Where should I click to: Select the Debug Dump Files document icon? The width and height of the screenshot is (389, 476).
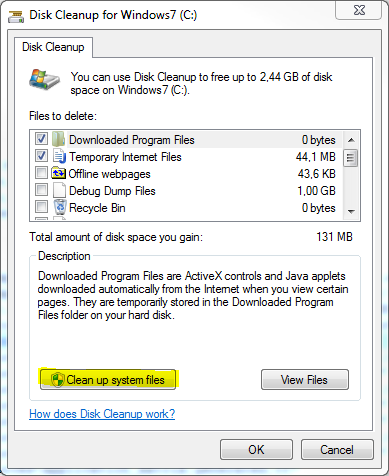click(59, 190)
